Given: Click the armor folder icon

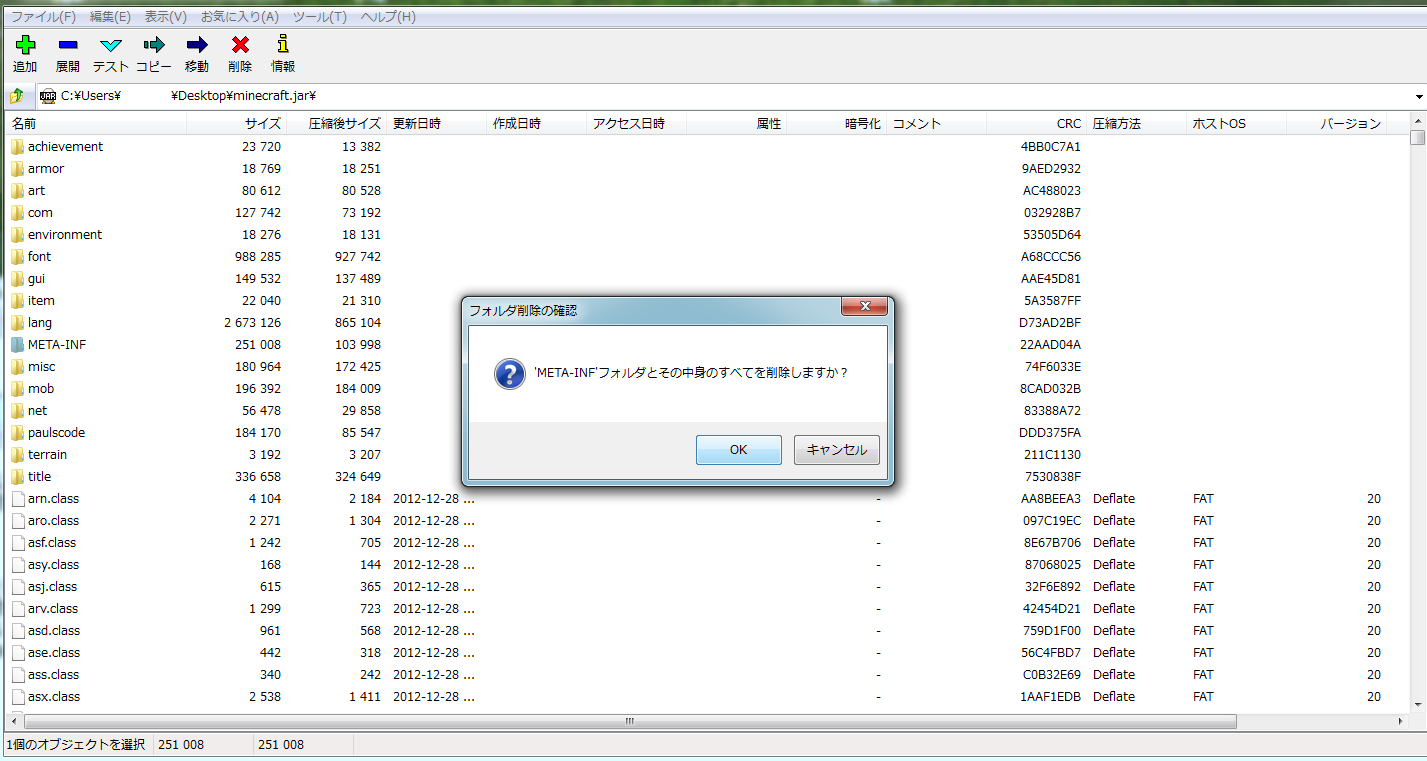Looking at the screenshot, I should [17, 168].
